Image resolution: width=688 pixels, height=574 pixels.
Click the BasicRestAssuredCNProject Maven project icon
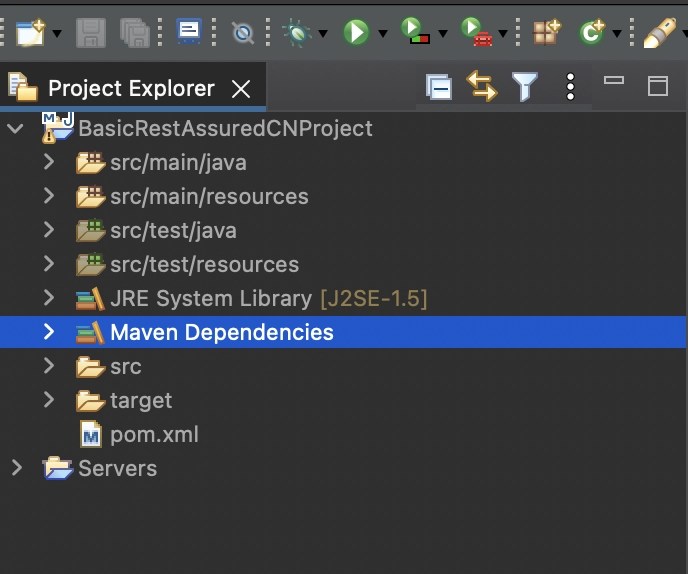pos(57,128)
